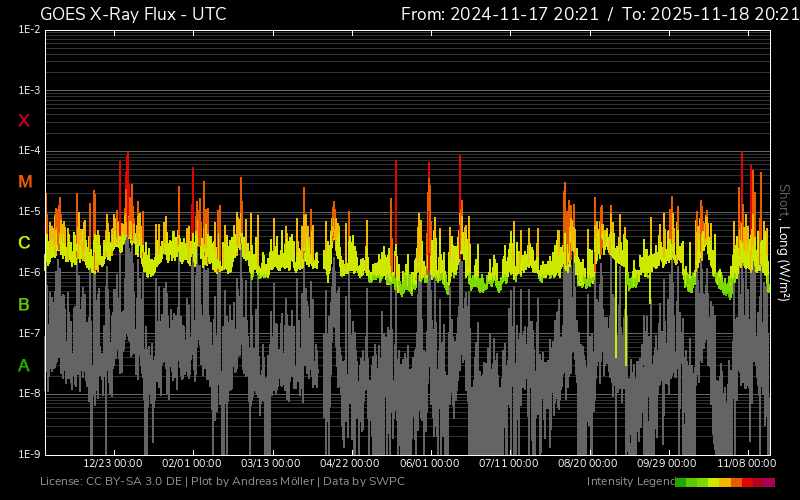800x500 pixels.
Task: Click the magenta intensity legend swatch
Action: [769, 482]
